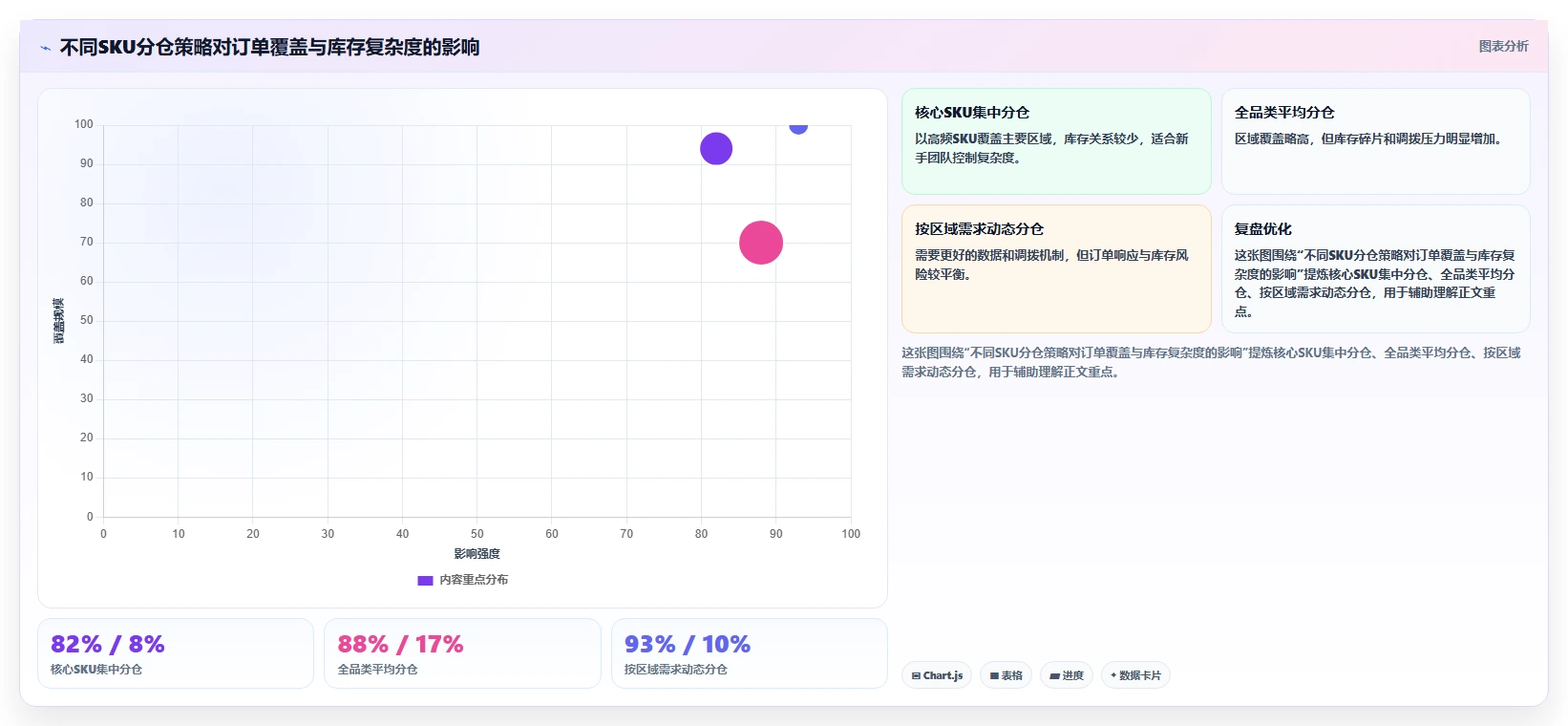The image size is (1568, 726).
Task: Select the 82% / 8% stat card
Action: pos(176,653)
